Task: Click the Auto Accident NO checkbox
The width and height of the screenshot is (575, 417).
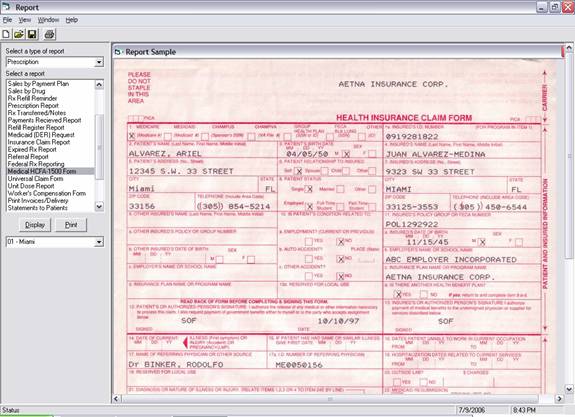Action: 340,259
